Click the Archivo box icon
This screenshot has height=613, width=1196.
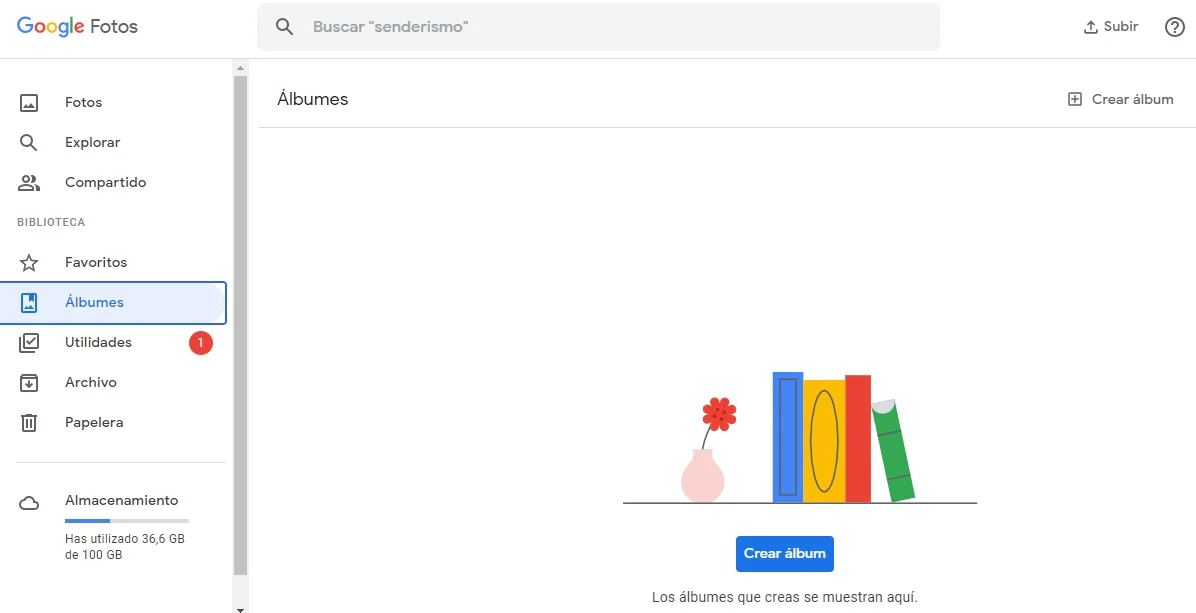[x=29, y=383]
